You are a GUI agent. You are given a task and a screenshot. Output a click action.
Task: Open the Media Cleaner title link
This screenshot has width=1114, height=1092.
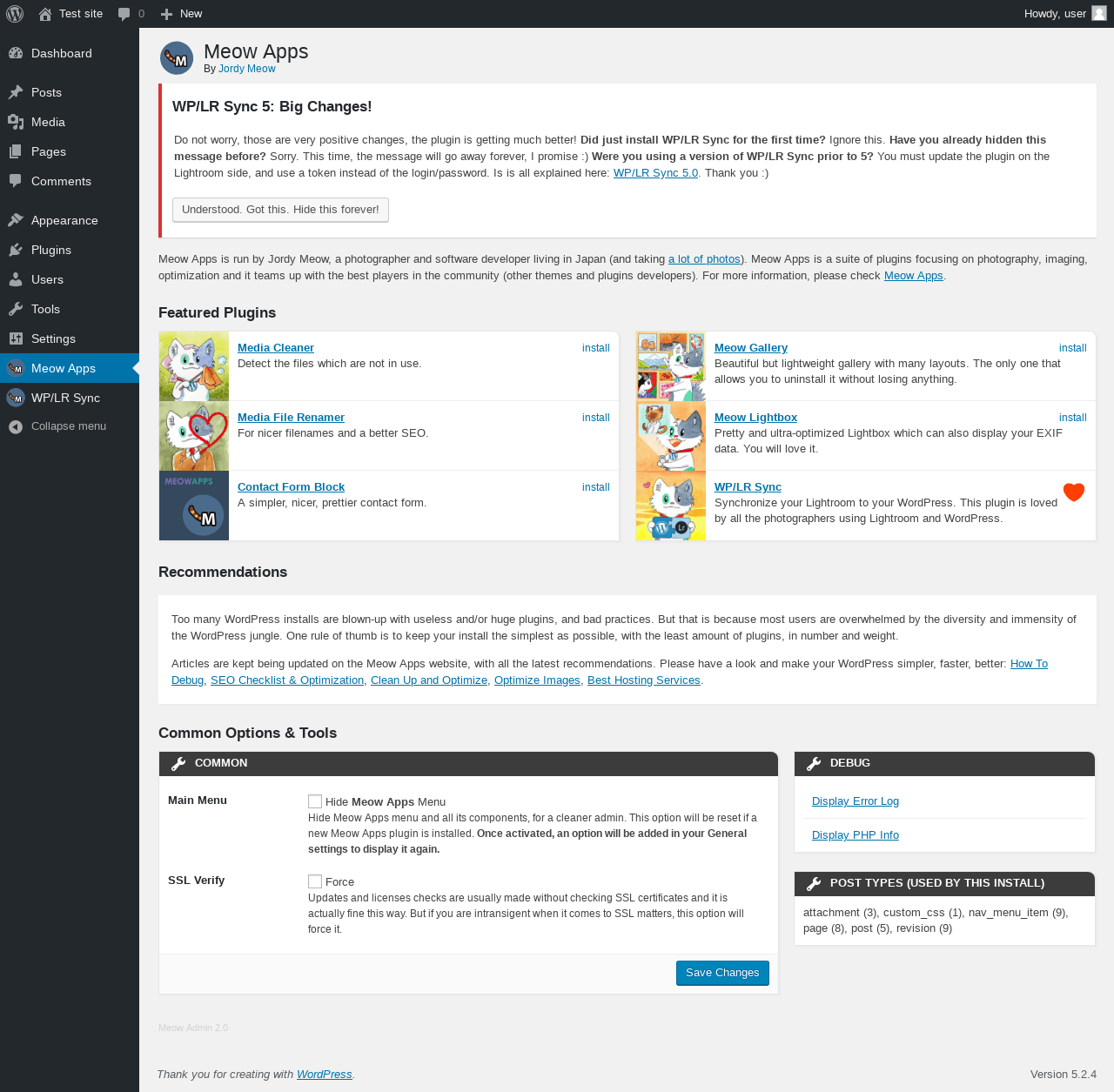point(276,348)
